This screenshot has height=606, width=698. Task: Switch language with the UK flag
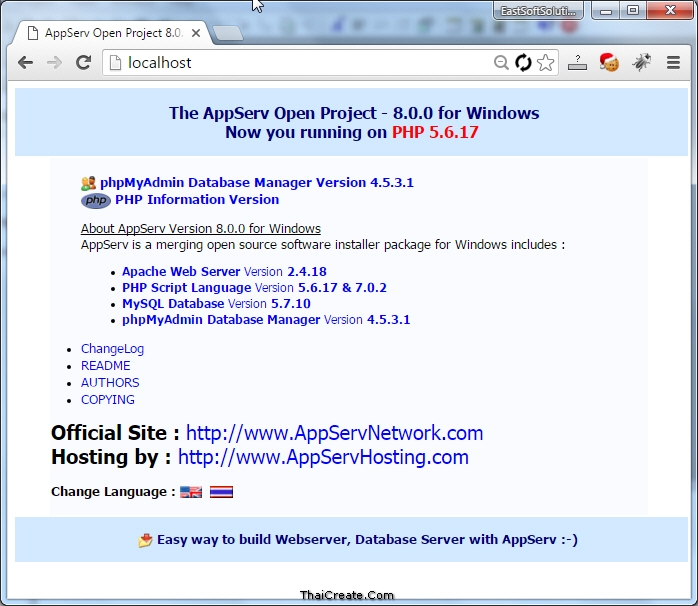(x=191, y=492)
